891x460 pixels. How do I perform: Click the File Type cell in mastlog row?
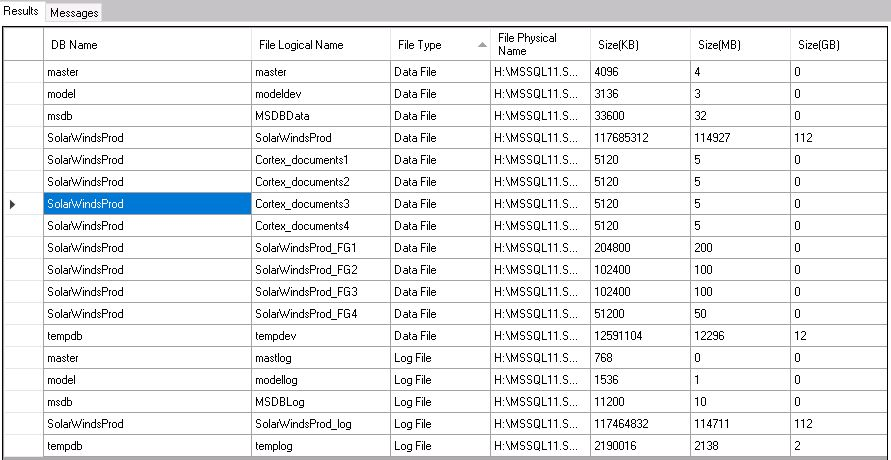pyautogui.click(x=440, y=358)
